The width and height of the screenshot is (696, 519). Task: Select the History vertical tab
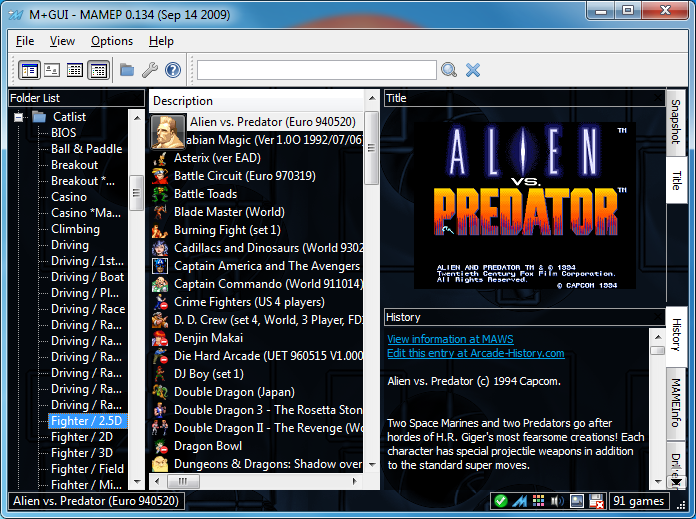676,335
